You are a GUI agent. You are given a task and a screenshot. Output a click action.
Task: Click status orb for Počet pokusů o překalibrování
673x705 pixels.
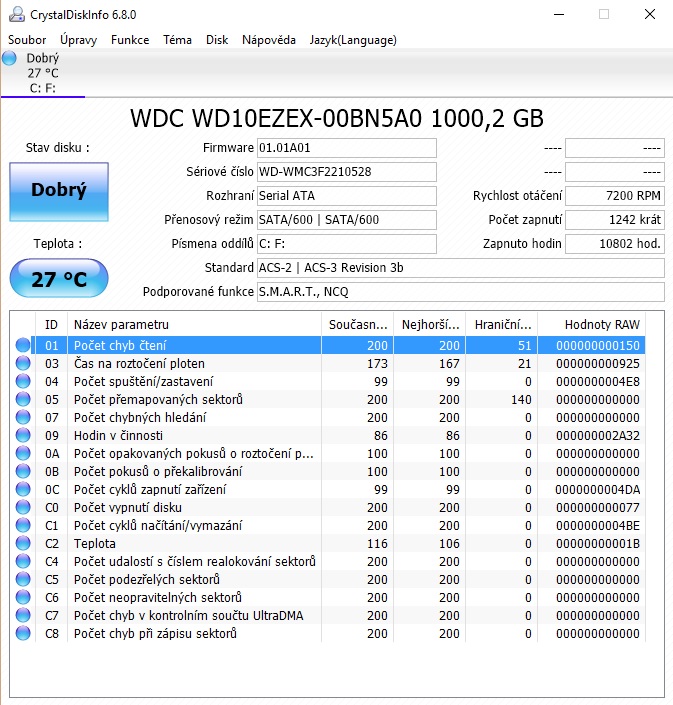point(23,471)
